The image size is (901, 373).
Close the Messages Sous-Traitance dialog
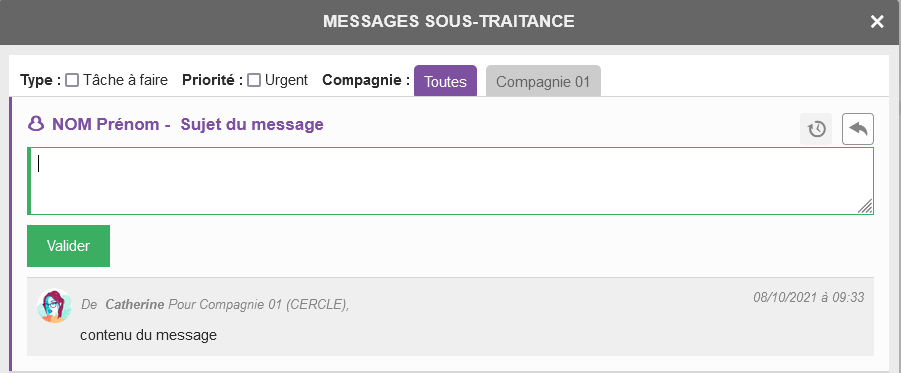[877, 22]
